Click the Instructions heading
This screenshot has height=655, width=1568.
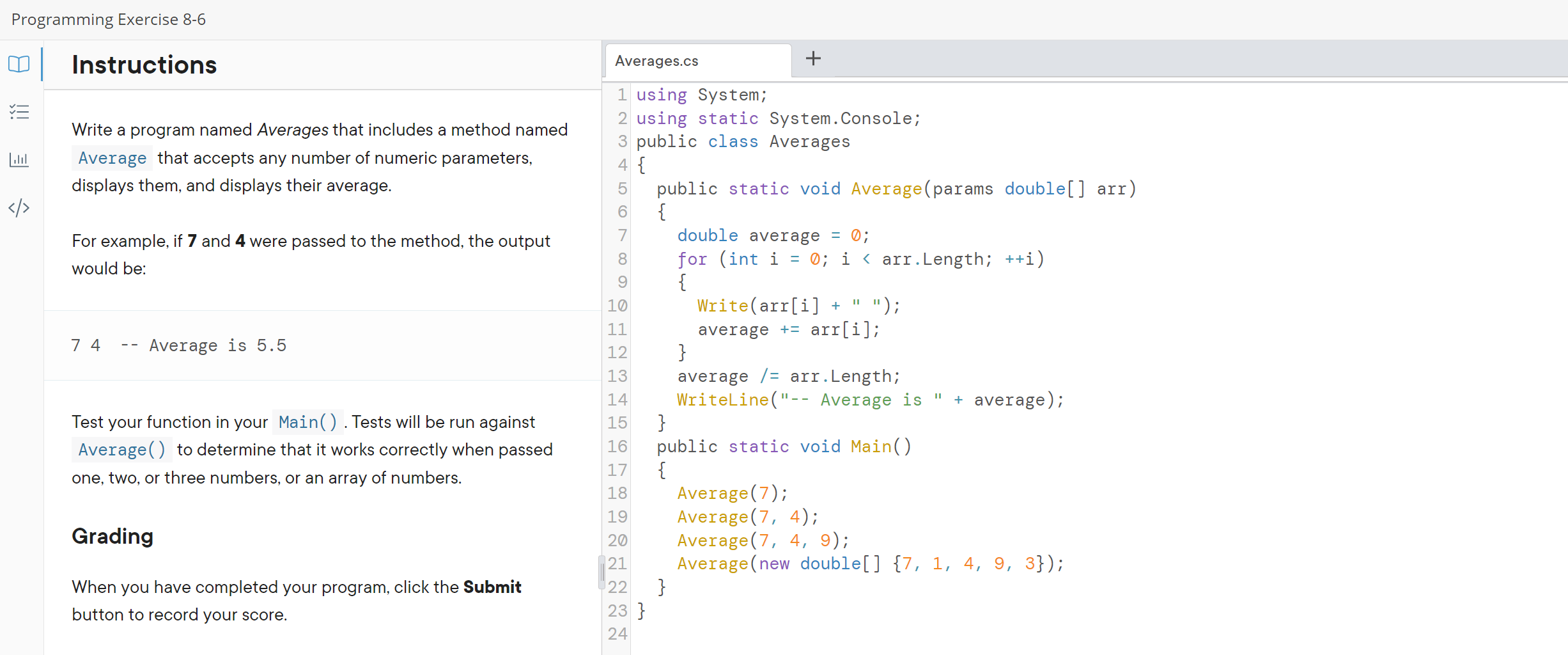144,64
